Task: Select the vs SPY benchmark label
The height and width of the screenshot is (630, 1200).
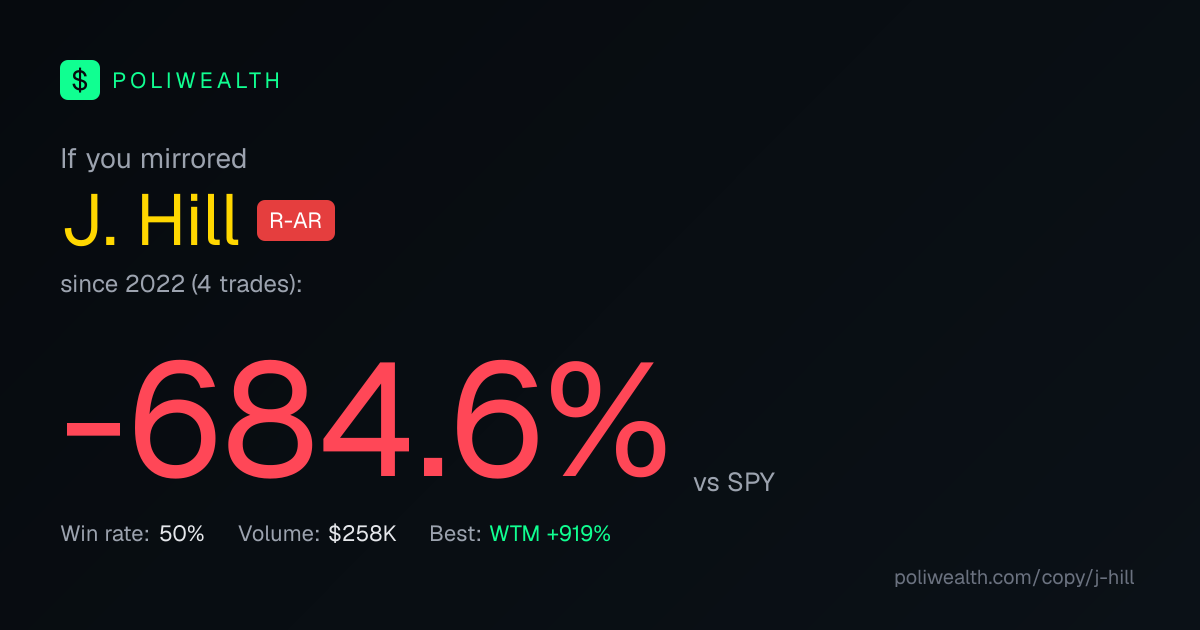Action: tap(734, 483)
